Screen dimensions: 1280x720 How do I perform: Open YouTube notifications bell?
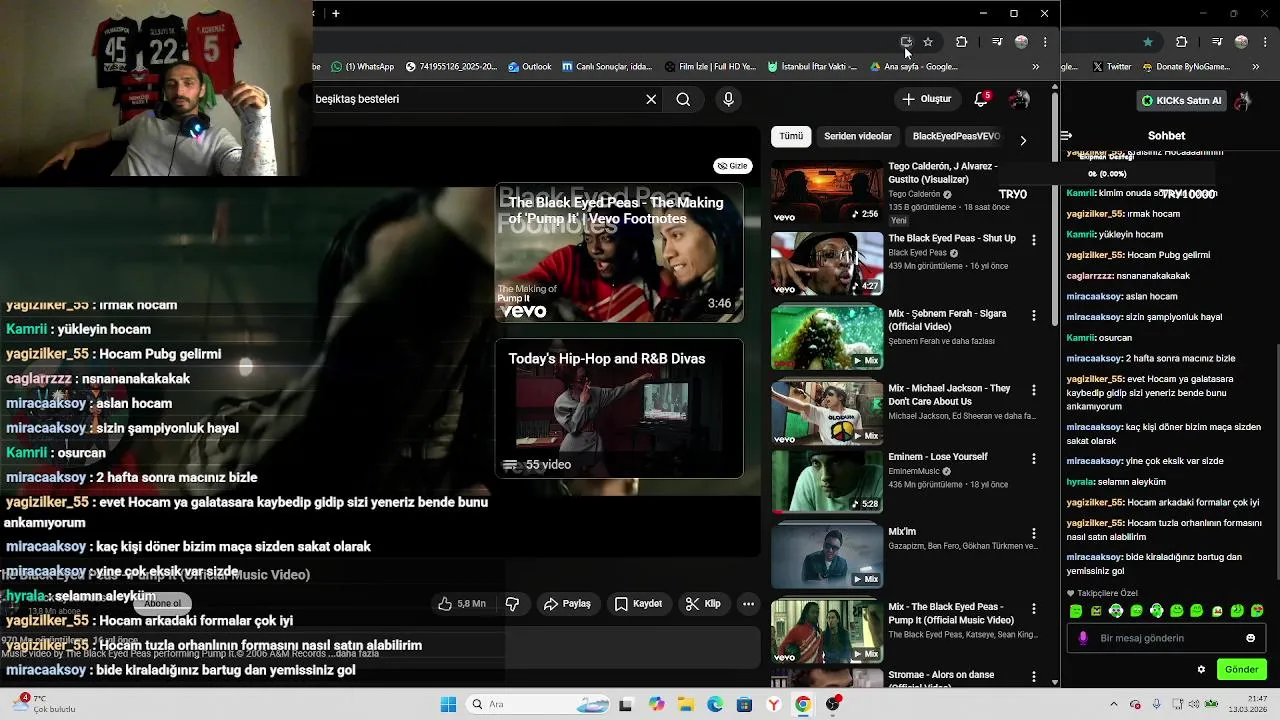tap(981, 99)
